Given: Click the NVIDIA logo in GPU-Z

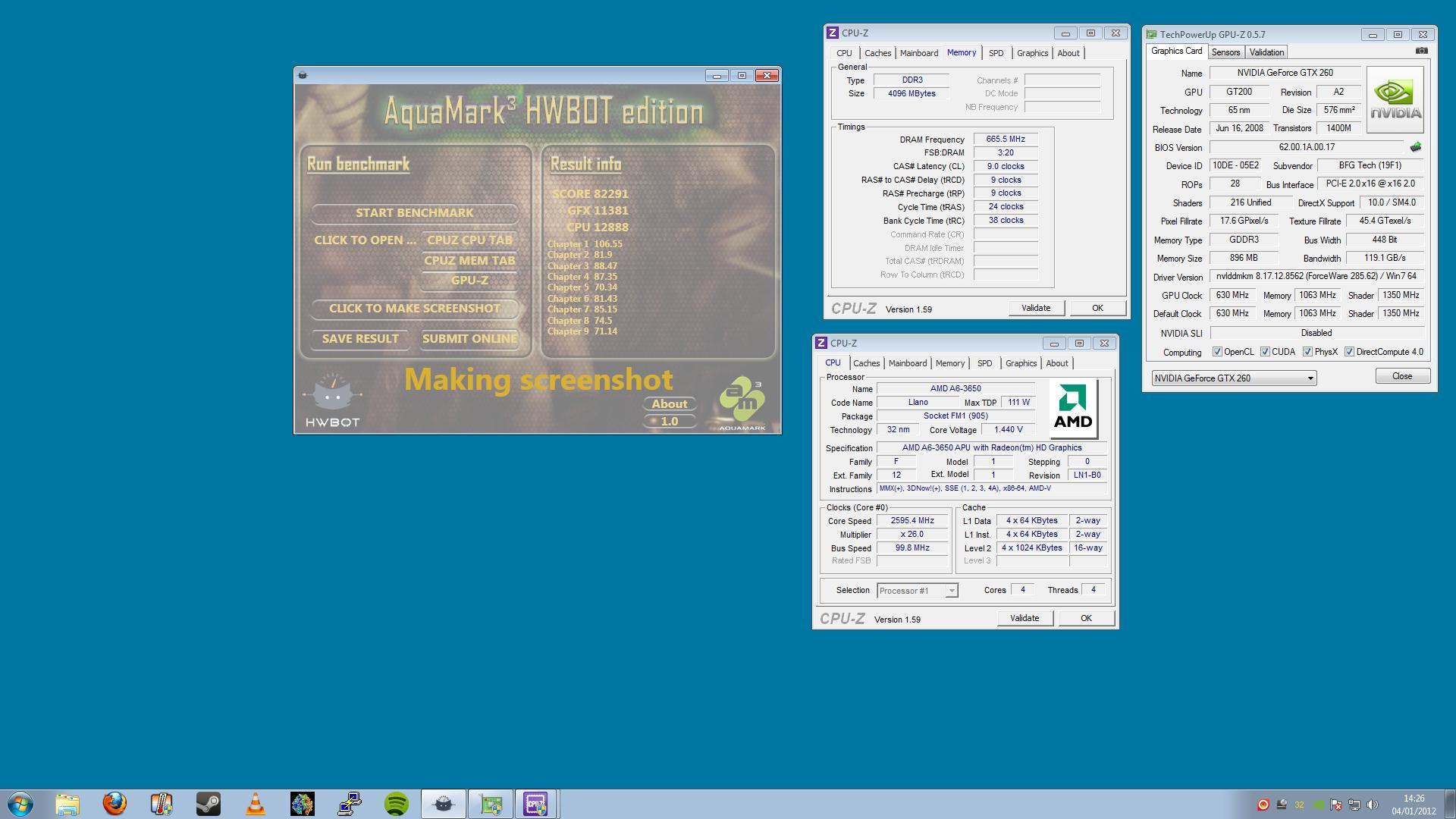Looking at the screenshot, I should pyautogui.click(x=1395, y=99).
